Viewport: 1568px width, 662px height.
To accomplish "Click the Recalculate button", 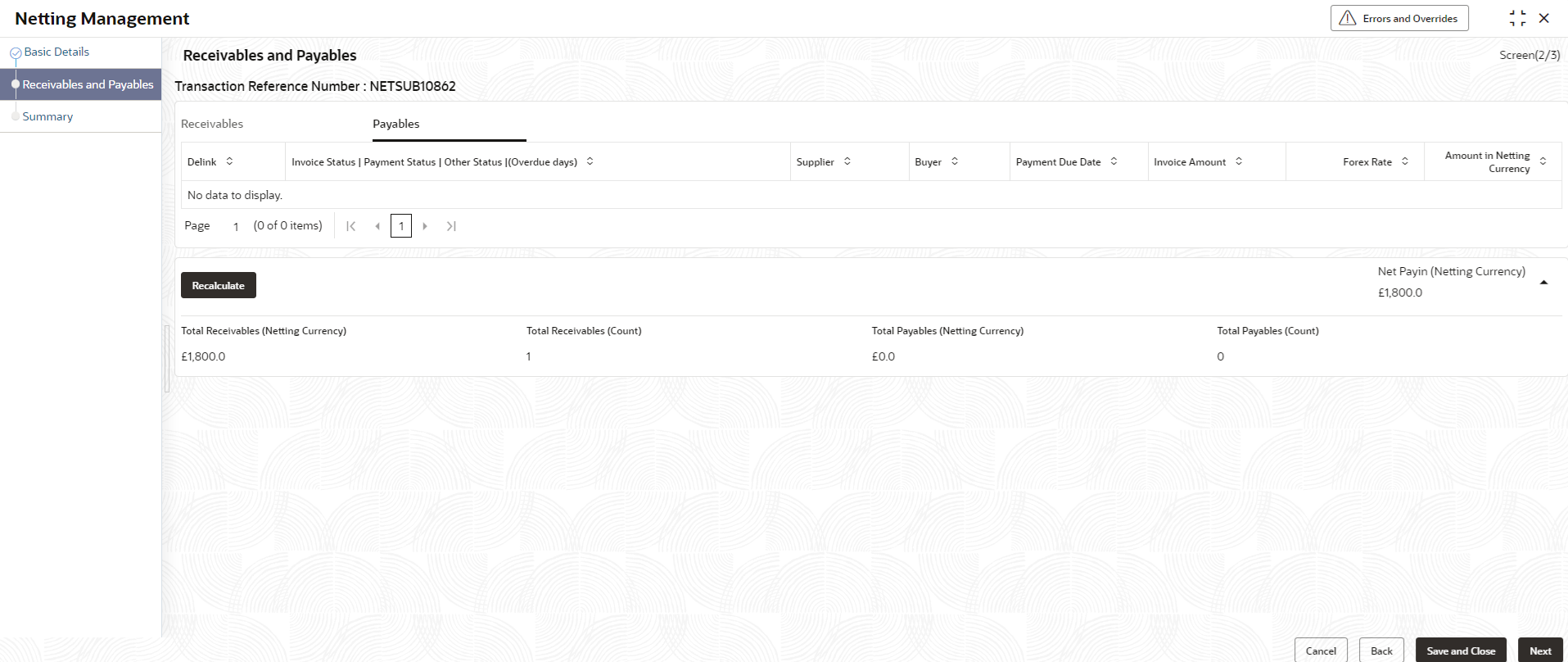I will point(219,285).
